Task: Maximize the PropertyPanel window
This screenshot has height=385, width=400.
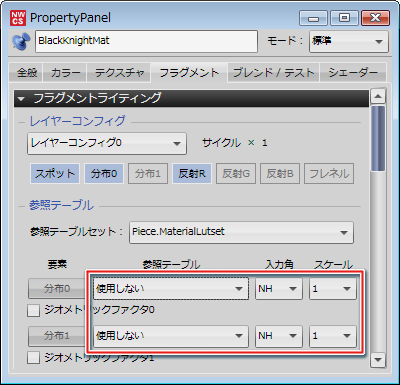Action: click(344, 18)
